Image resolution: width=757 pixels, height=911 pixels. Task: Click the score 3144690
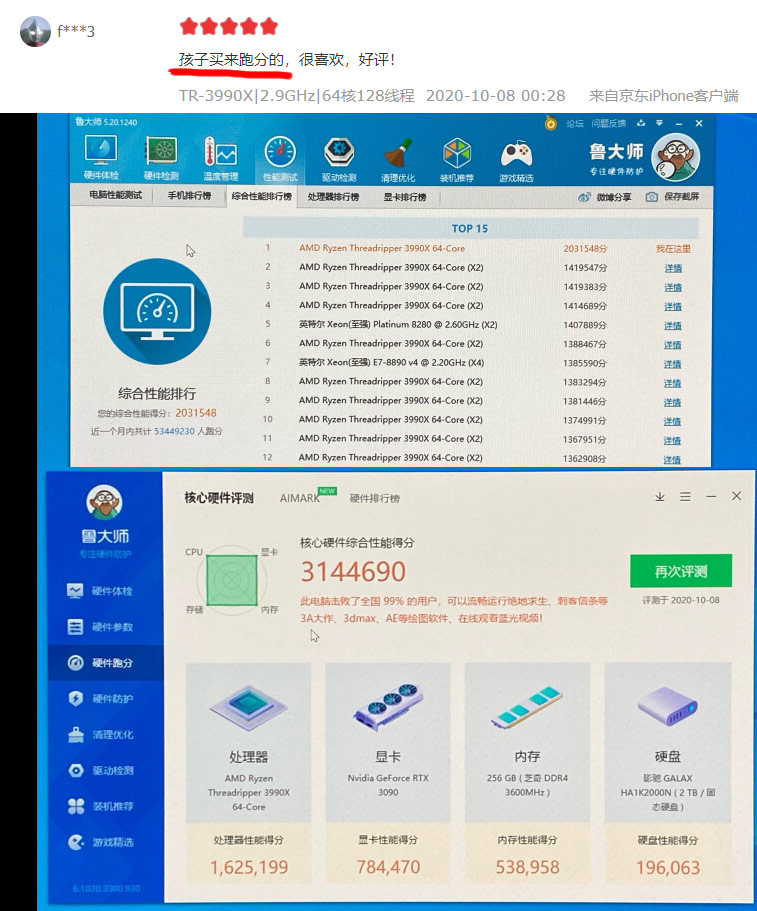pos(353,572)
